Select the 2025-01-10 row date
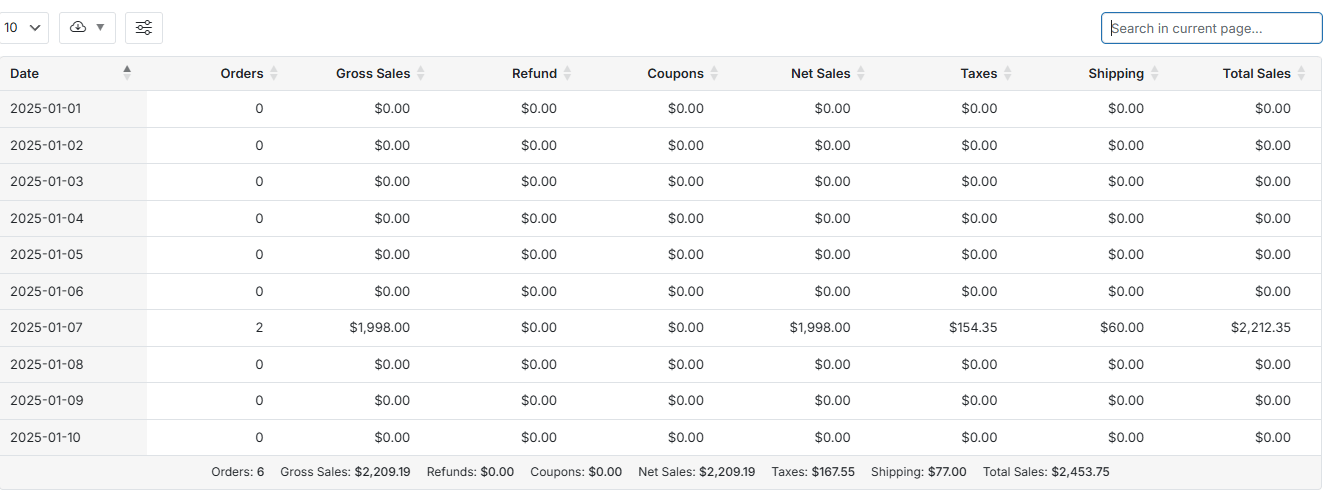The height and width of the screenshot is (495, 1326). (x=47, y=437)
